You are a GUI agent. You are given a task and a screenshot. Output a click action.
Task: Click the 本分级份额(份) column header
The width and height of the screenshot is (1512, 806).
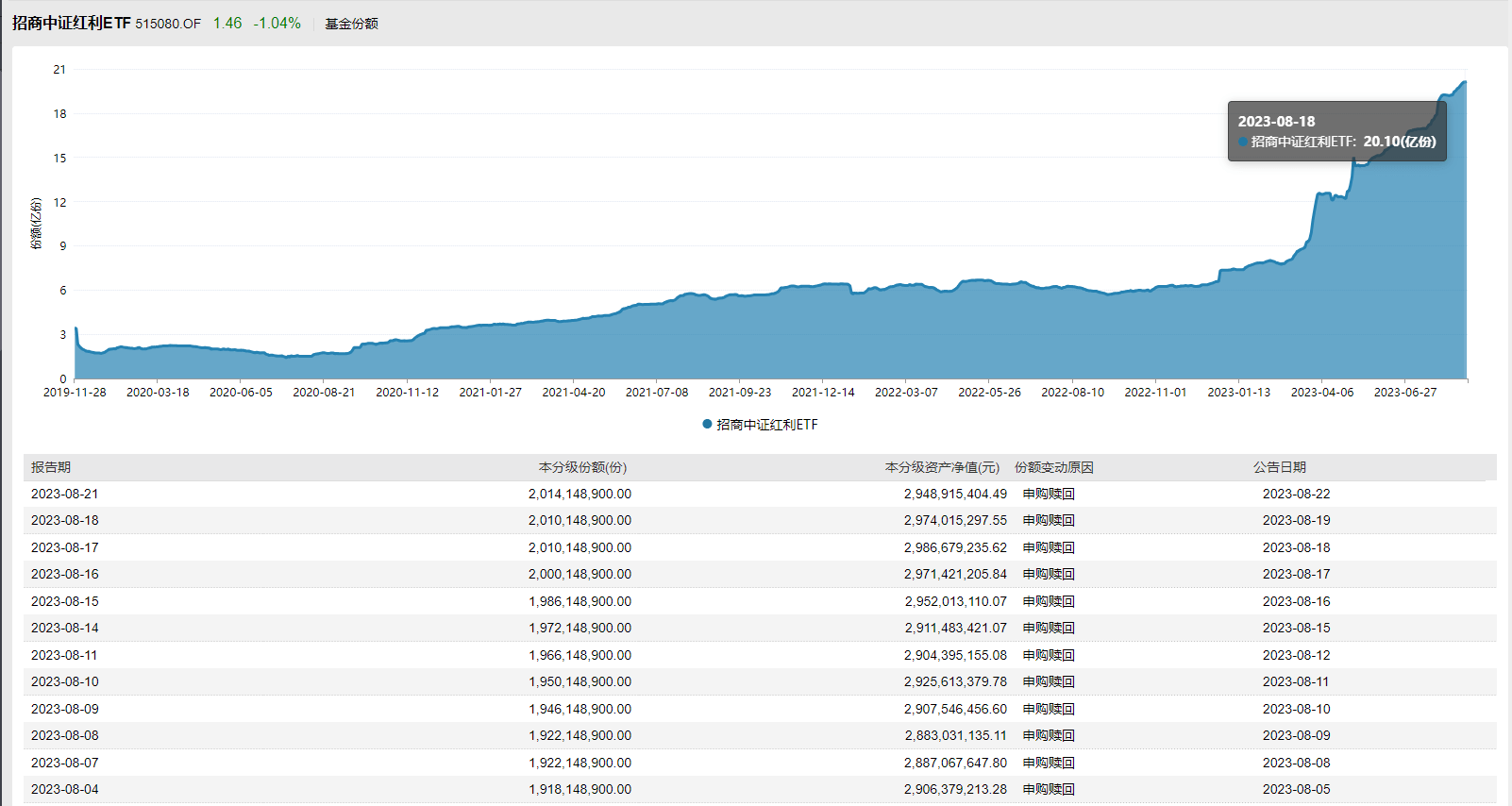582,467
